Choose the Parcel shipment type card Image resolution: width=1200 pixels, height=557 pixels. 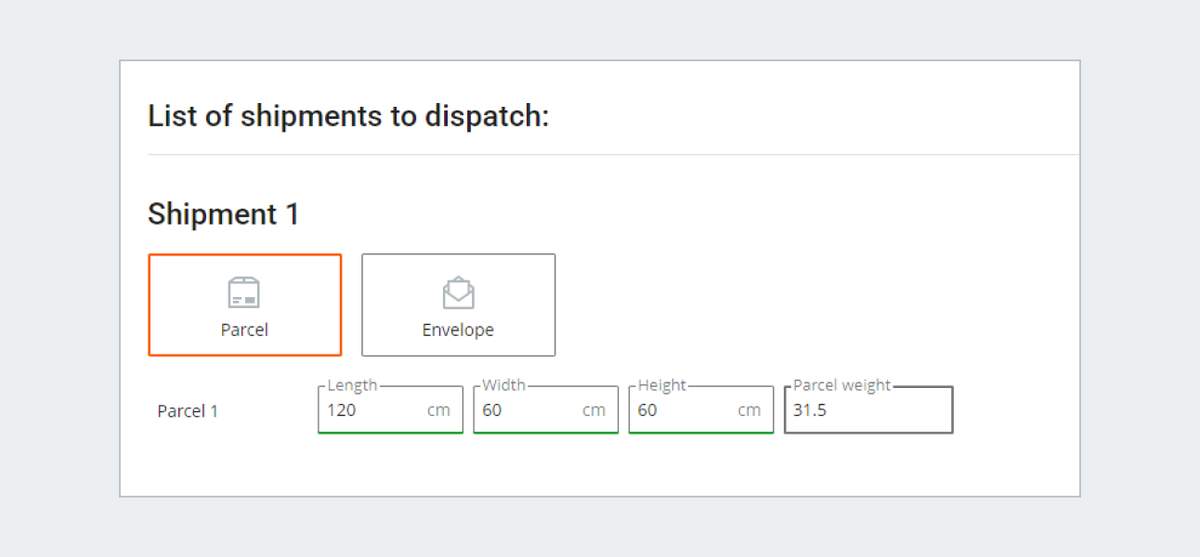coord(245,305)
